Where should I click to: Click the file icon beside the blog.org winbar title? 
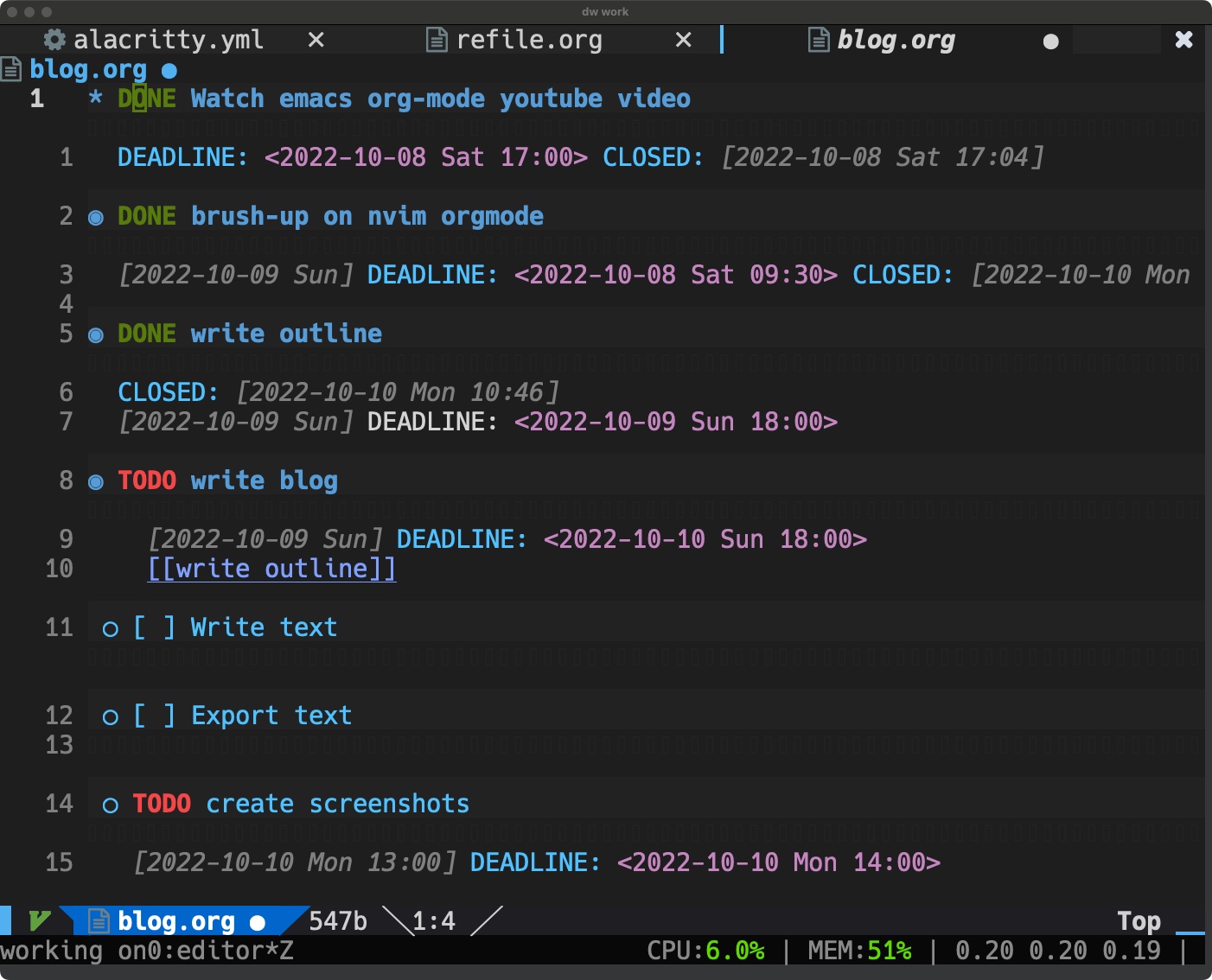pos(11,69)
